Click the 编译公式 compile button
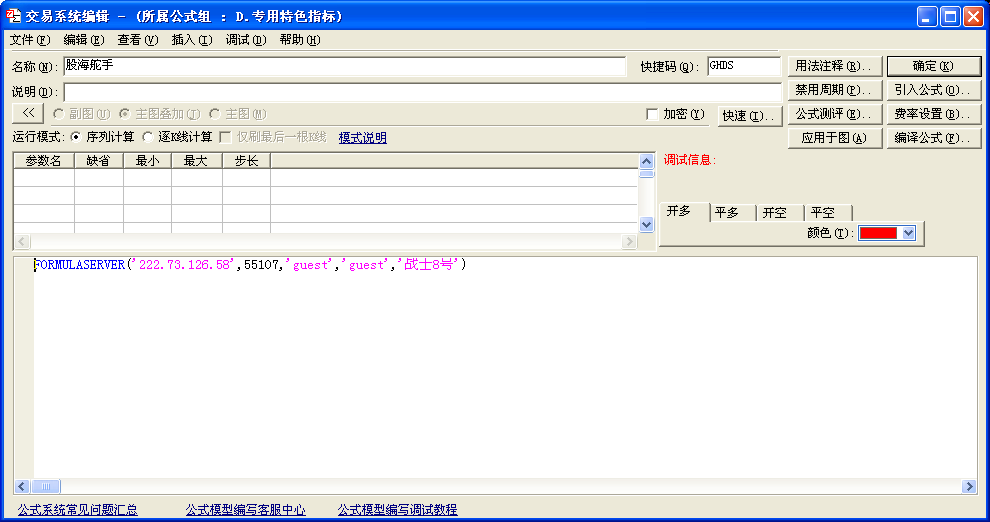990x522 pixels. [x=933, y=138]
